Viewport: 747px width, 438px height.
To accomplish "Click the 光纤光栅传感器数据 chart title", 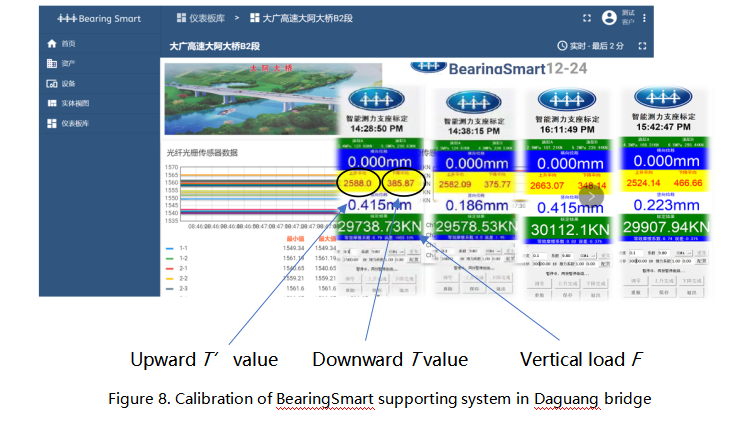I will [202, 153].
